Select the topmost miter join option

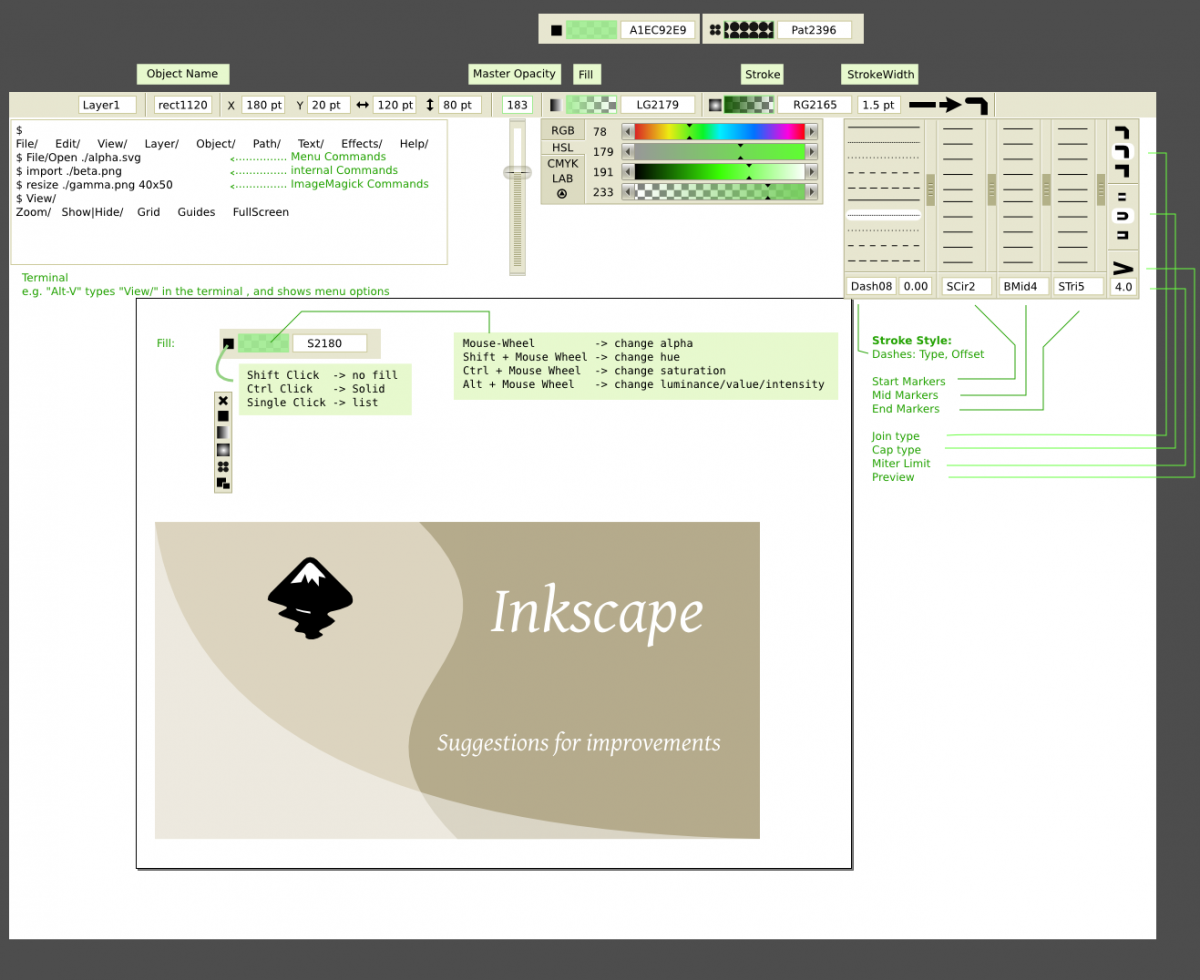click(1121, 131)
